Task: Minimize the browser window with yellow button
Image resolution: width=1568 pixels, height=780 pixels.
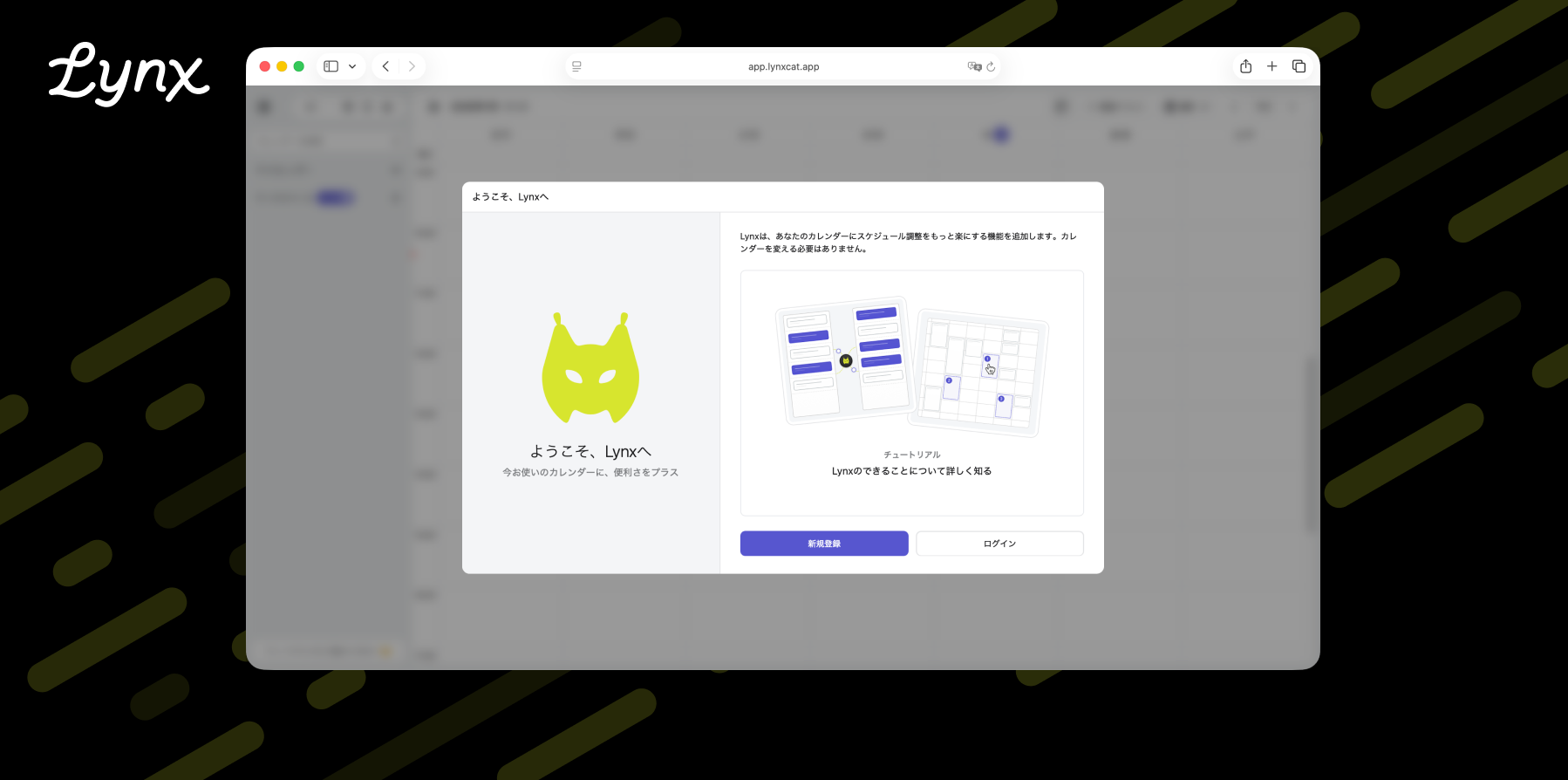Action: (x=282, y=66)
